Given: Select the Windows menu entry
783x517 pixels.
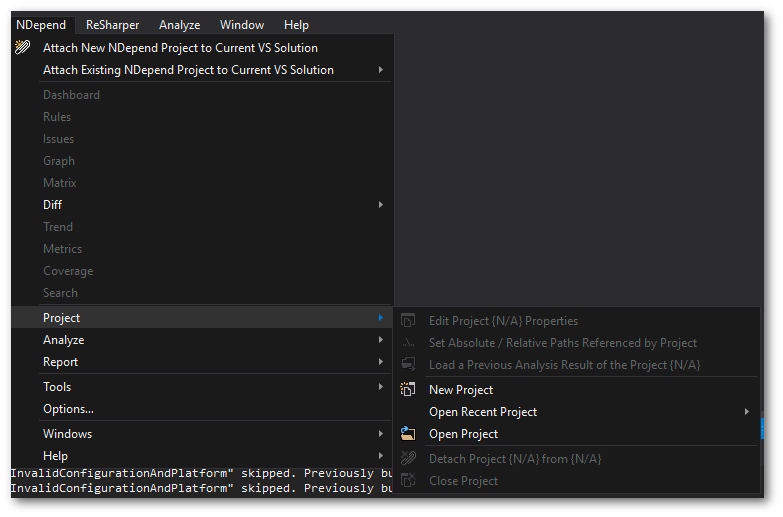Looking at the screenshot, I should pos(202,434).
